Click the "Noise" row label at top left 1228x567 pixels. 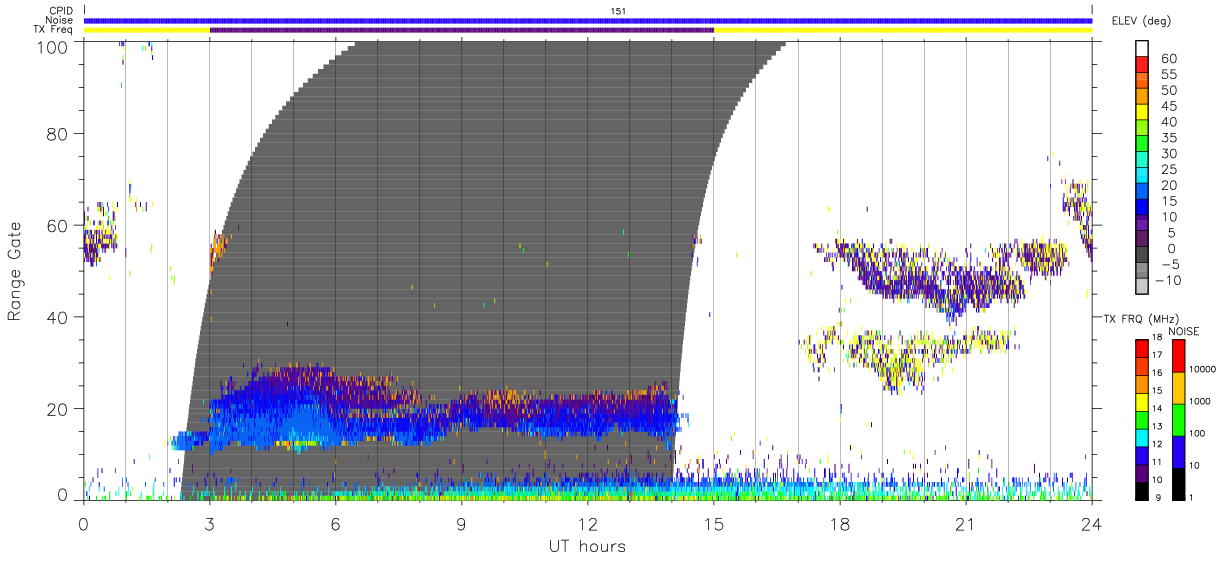coord(60,20)
